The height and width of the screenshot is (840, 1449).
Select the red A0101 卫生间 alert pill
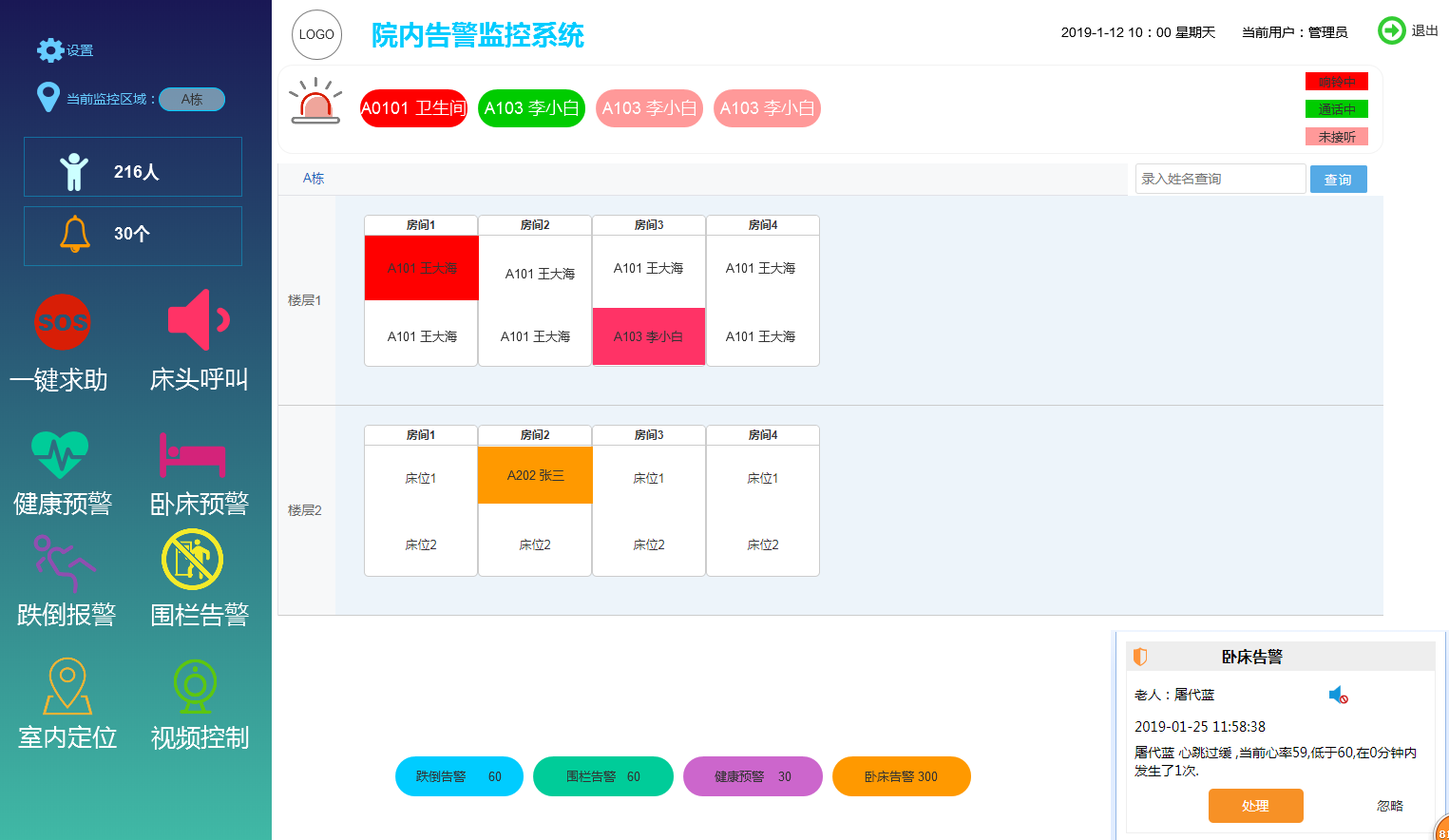[x=413, y=108]
